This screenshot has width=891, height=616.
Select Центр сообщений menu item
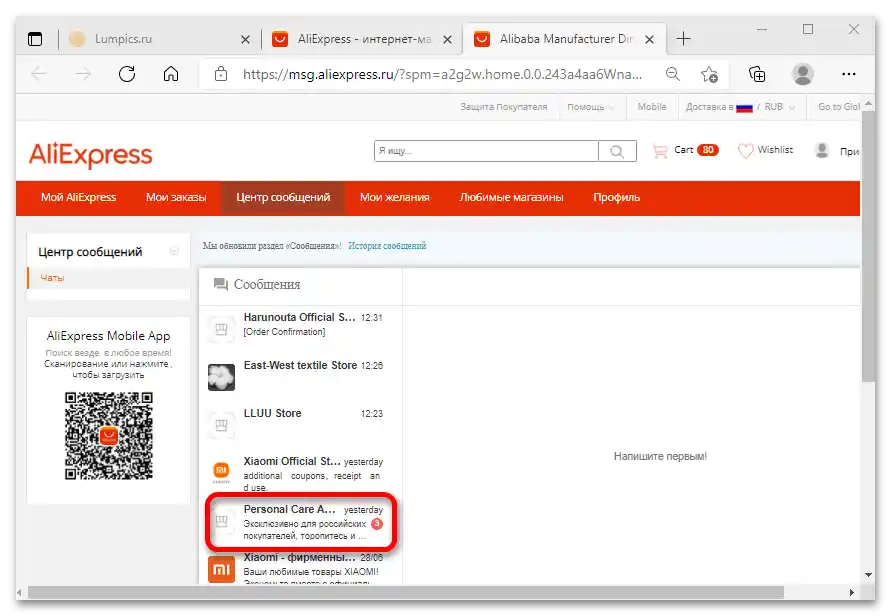(x=283, y=198)
